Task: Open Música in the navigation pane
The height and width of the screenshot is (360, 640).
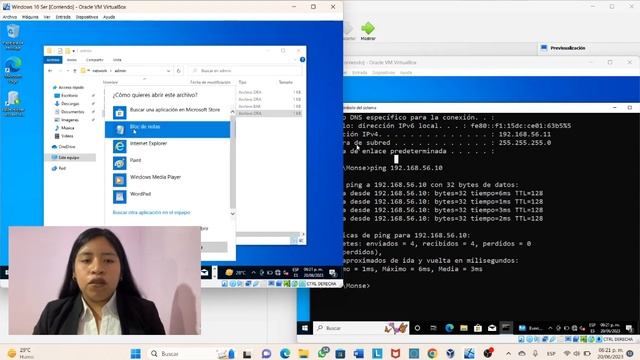Action: 67,128
